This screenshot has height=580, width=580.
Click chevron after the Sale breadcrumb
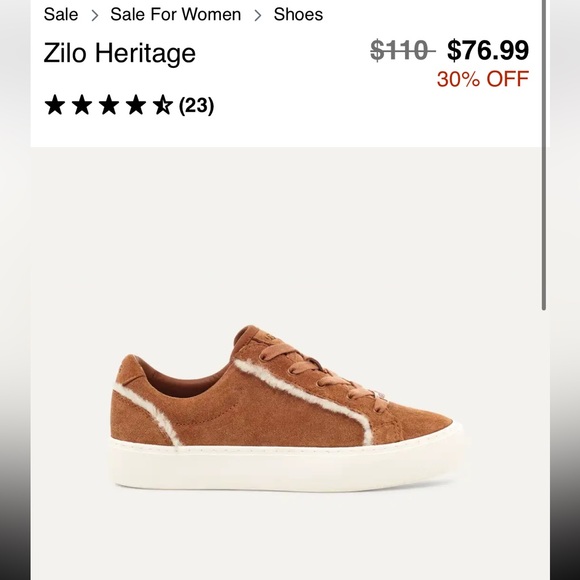[95, 16]
